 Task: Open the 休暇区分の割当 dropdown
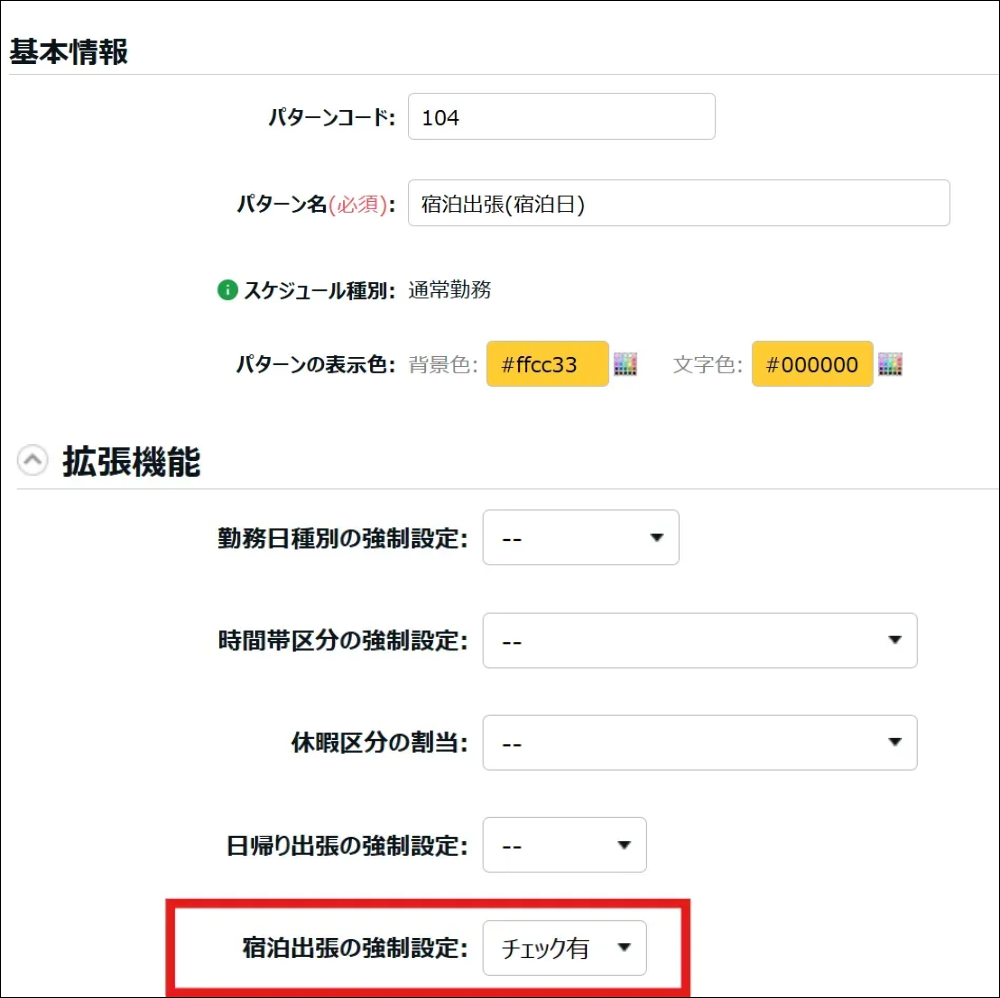coord(699,743)
